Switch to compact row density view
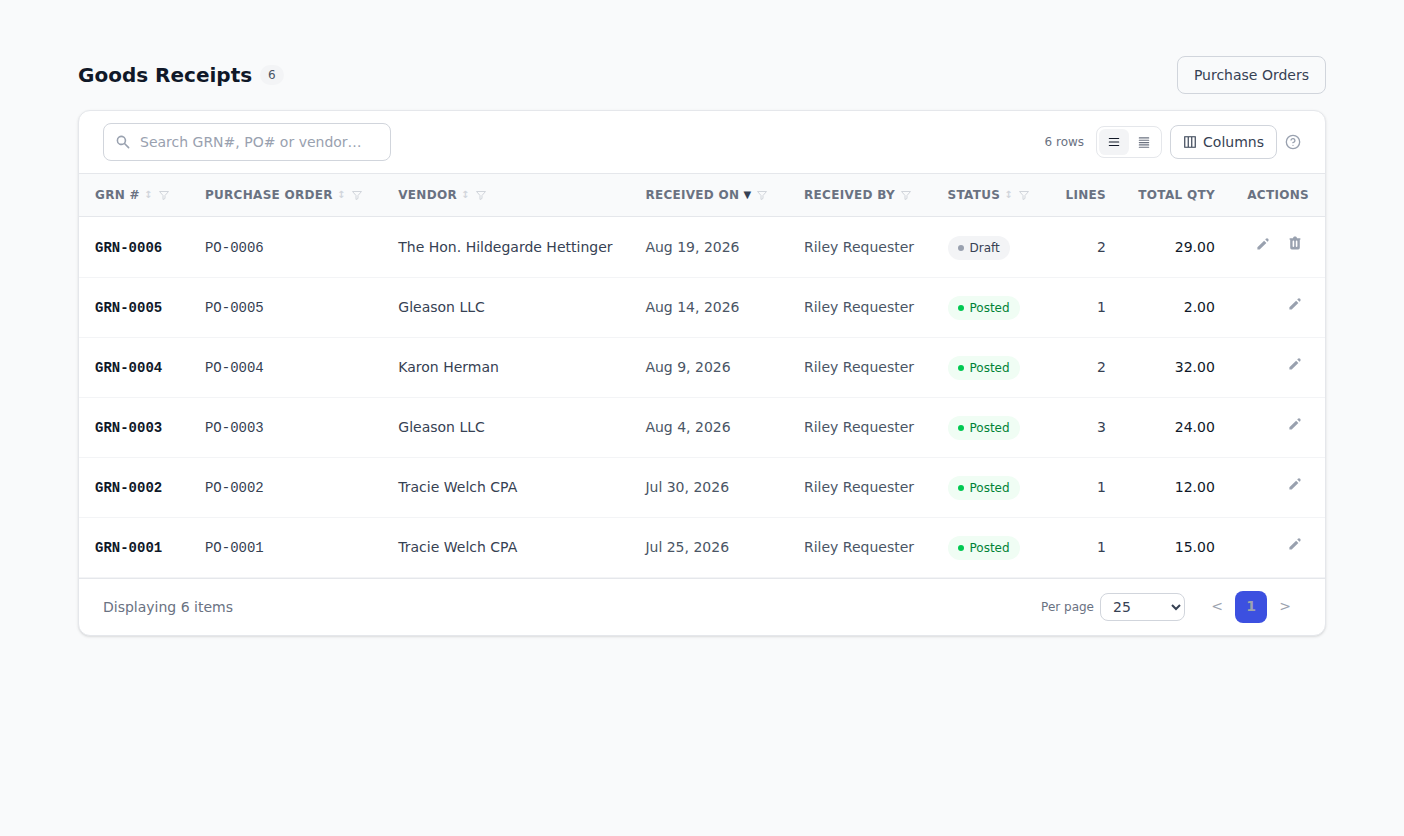Viewport: 1404px width, 836px height. tap(1144, 142)
